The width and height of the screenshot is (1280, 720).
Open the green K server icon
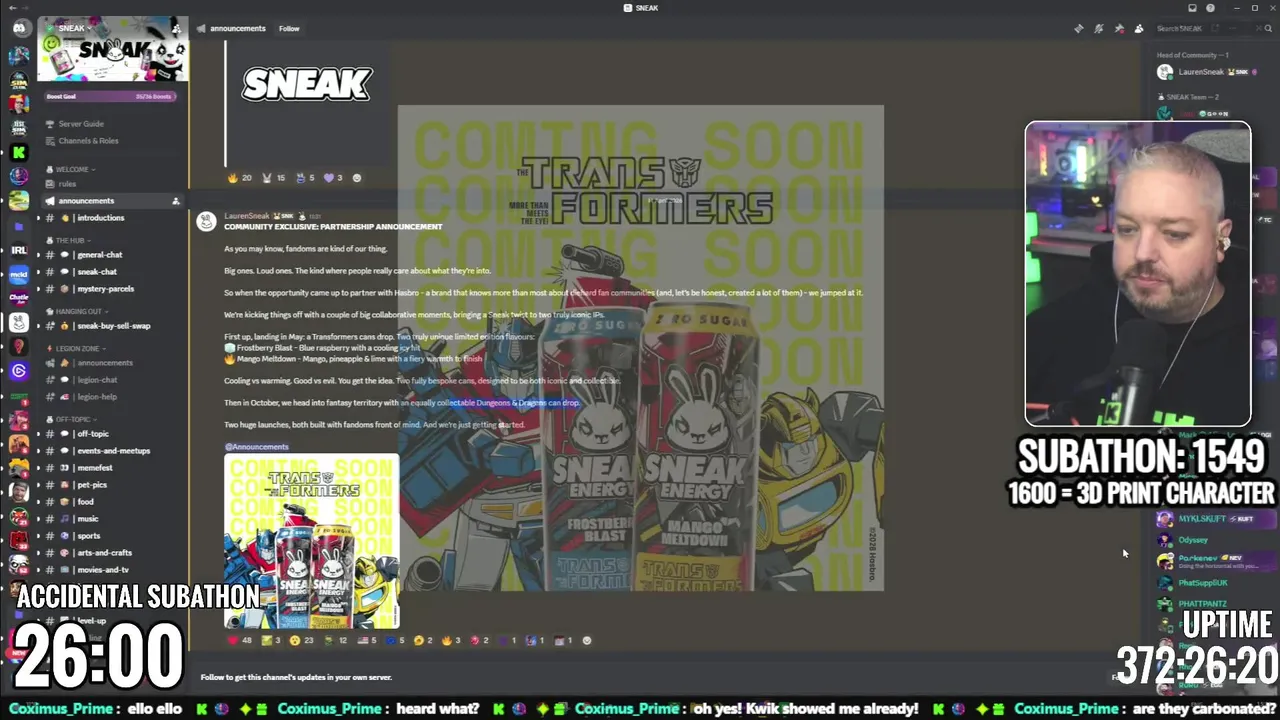(x=19, y=152)
